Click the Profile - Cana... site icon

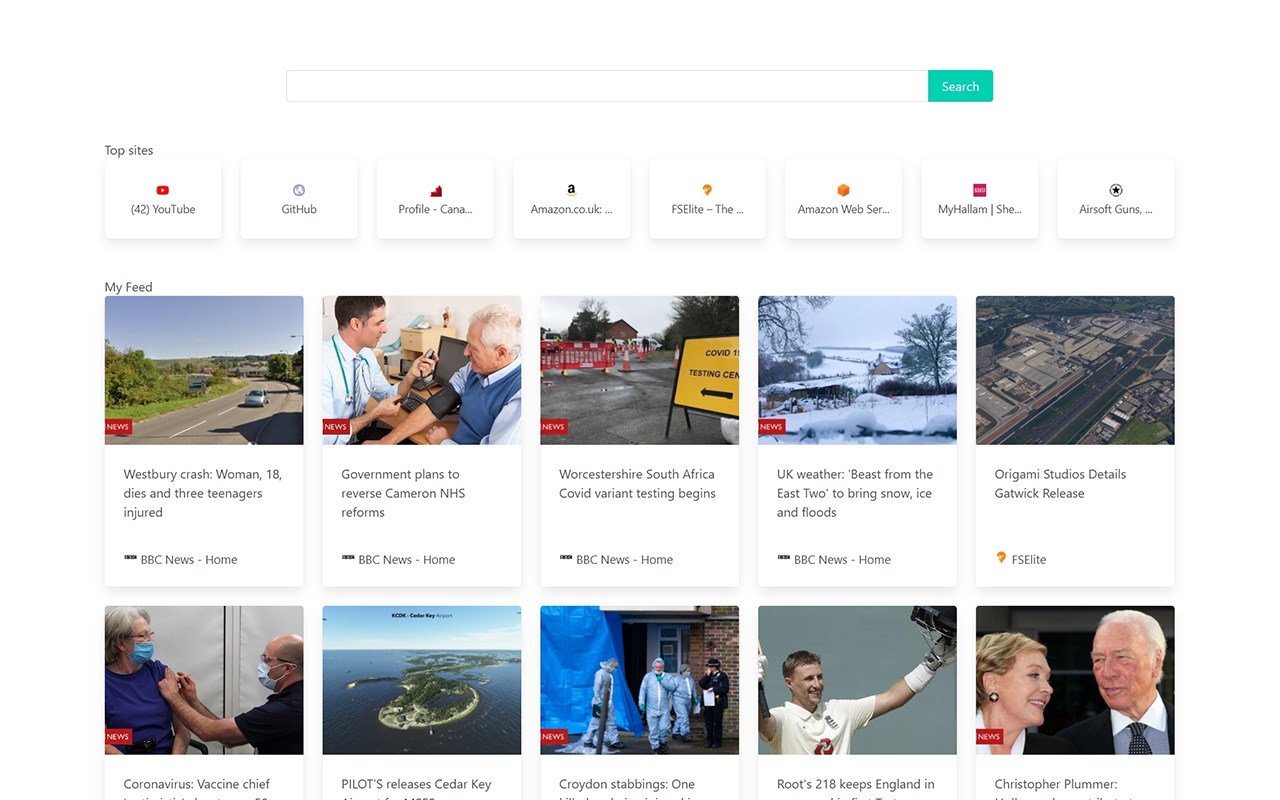tap(435, 190)
